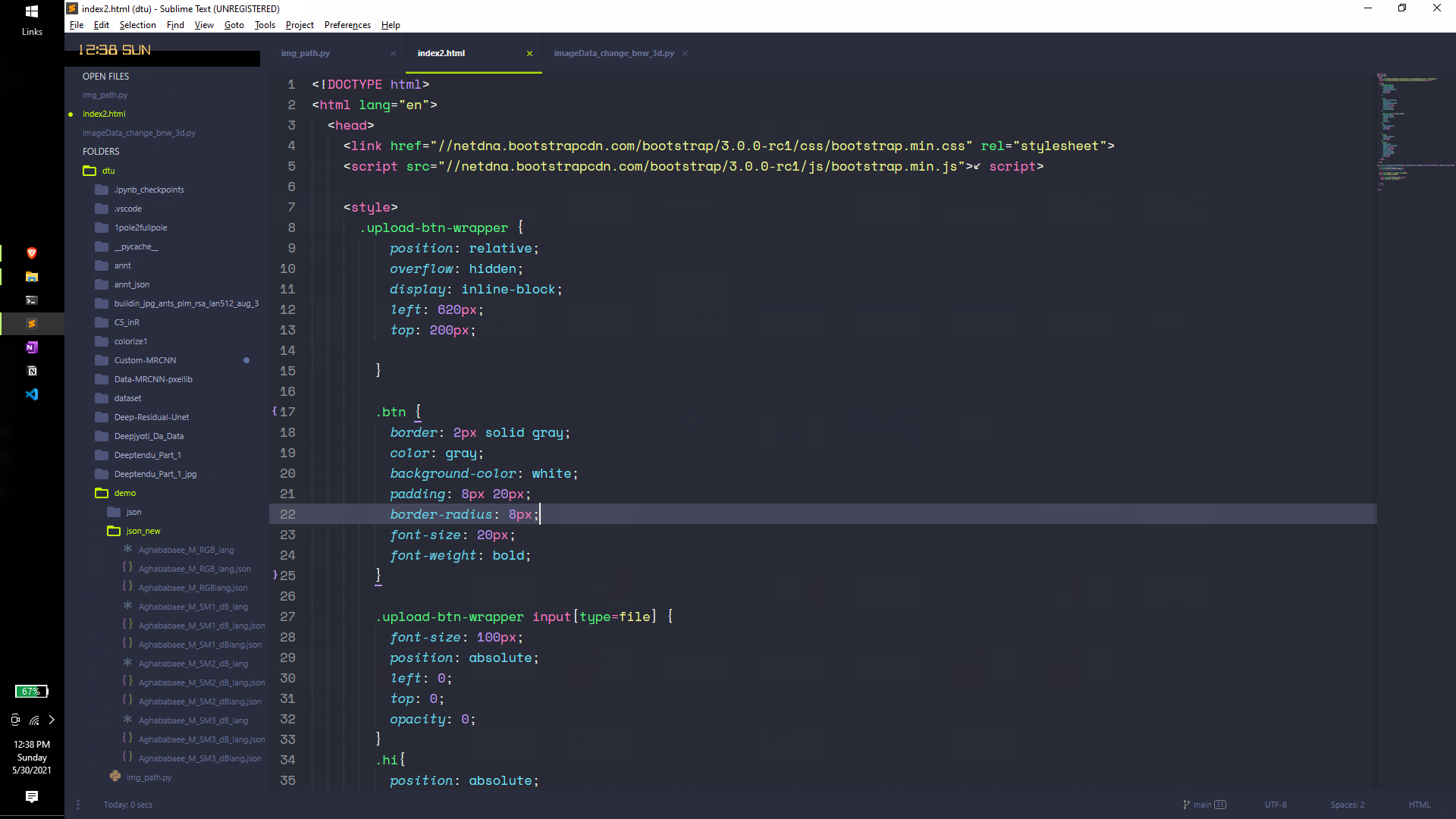Screen dimensions: 1456x819
Task: Open Windows notification center
Action: coord(32,796)
